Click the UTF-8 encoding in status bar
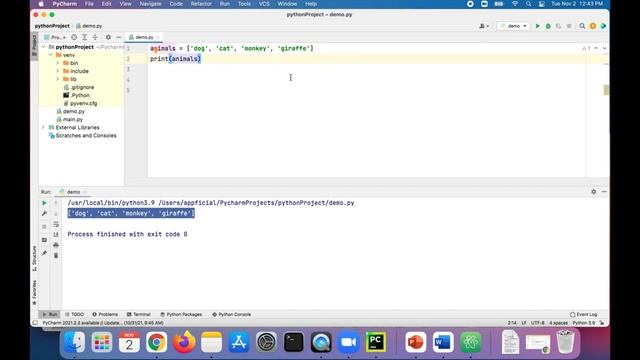 coord(538,323)
